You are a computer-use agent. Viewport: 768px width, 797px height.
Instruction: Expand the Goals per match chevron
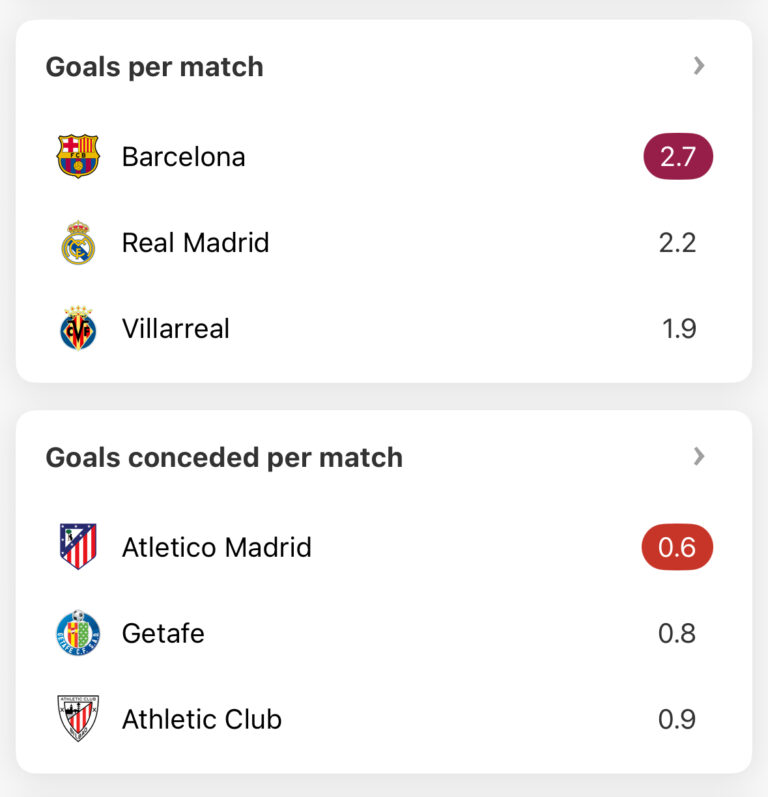699,66
